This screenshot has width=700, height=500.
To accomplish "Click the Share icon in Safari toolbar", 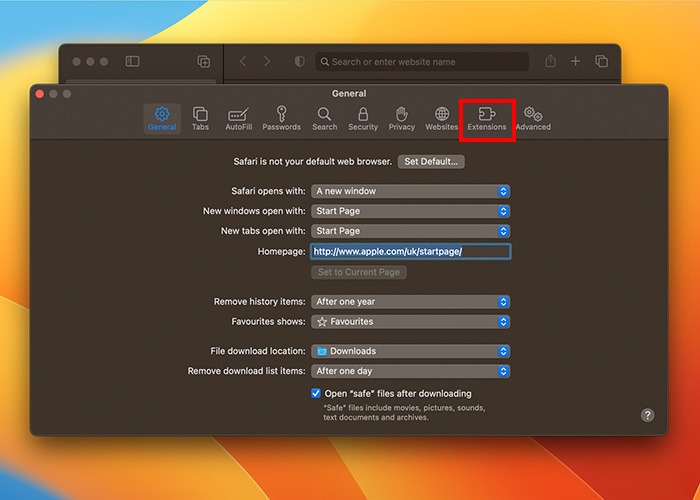I will tap(550, 61).
